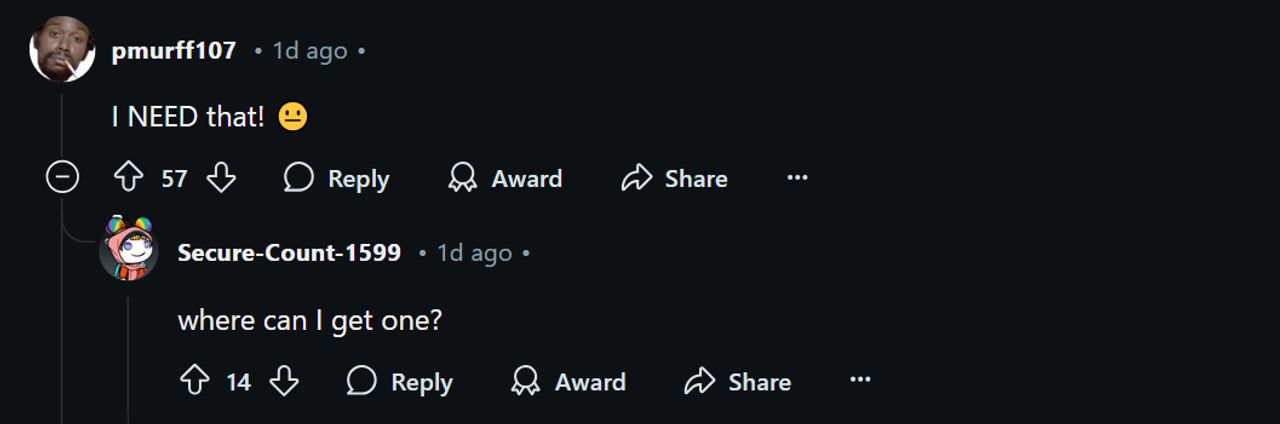Give an award to pmurff107's comment
Viewport: 1280px width, 424px height.
click(505, 178)
